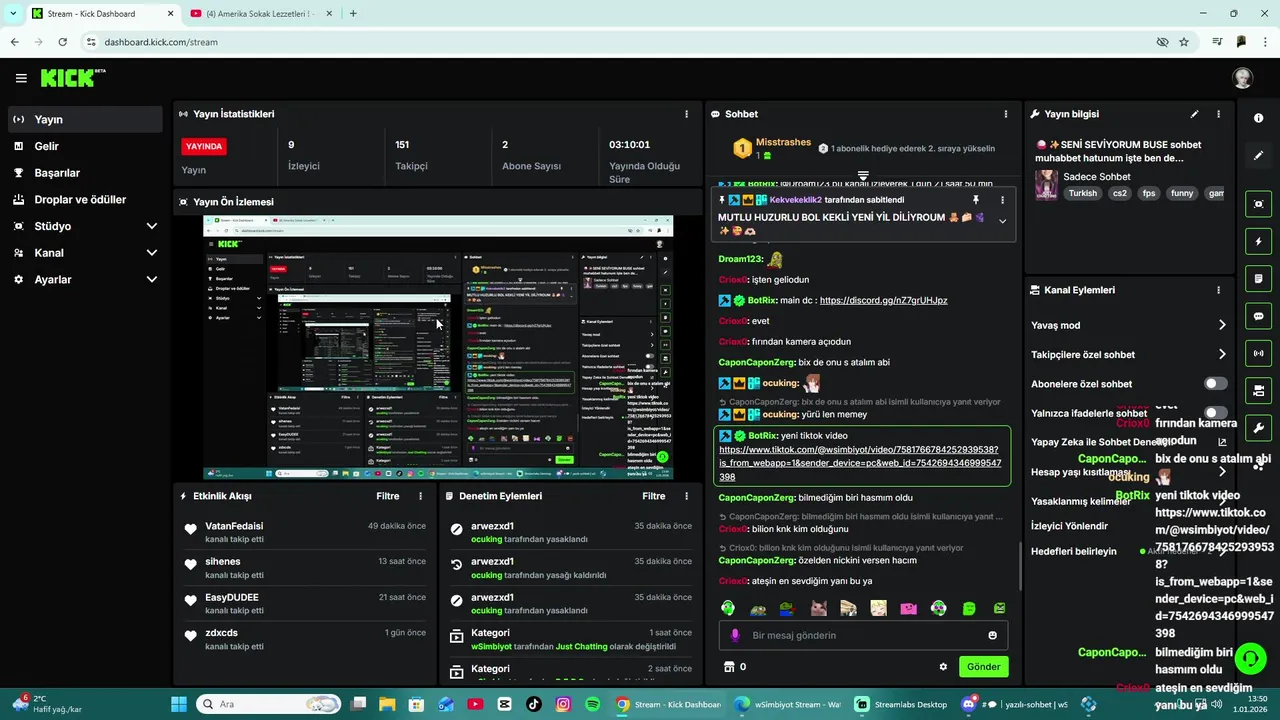This screenshot has height=720, width=1280.
Task: Open the hamburger menu beside Kick logo
Action: pos(21,78)
